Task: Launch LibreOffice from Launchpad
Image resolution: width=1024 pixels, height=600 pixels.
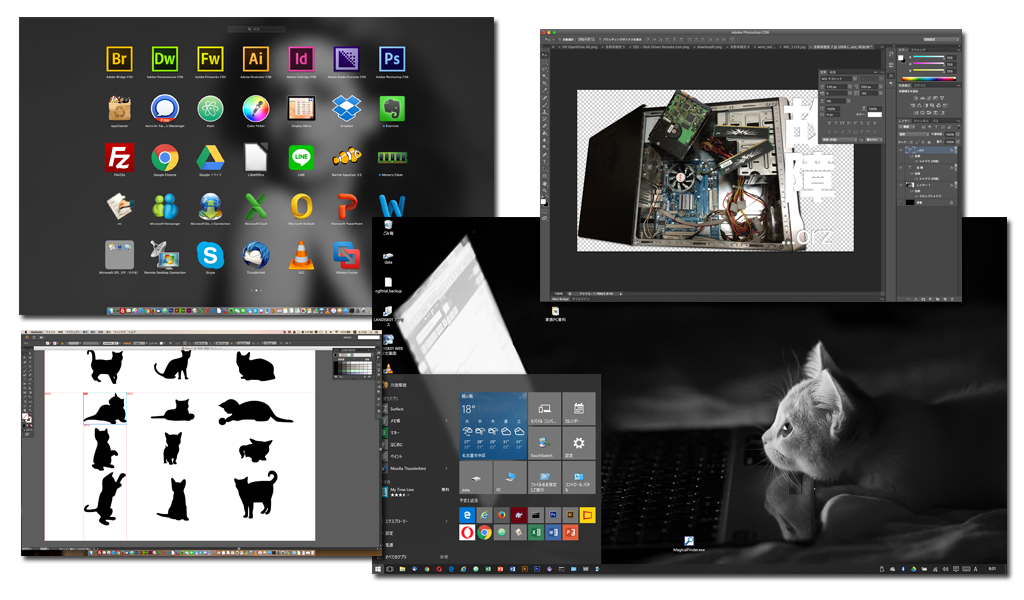Action: (x=255, y=157)
